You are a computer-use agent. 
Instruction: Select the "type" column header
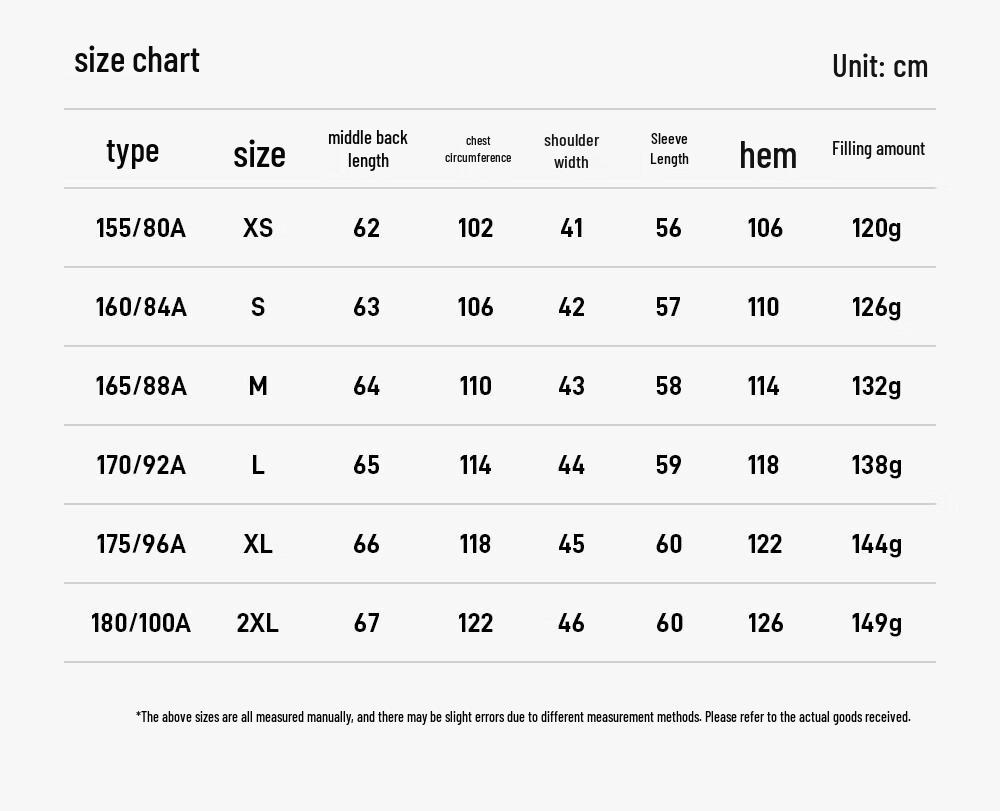133,151
